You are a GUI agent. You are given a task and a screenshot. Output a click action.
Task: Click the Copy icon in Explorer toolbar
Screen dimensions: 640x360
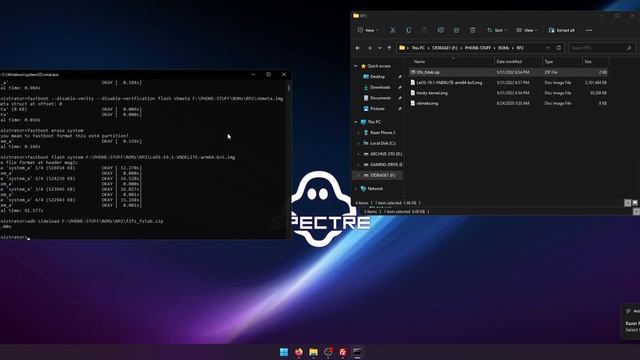[x=409, y=30]
